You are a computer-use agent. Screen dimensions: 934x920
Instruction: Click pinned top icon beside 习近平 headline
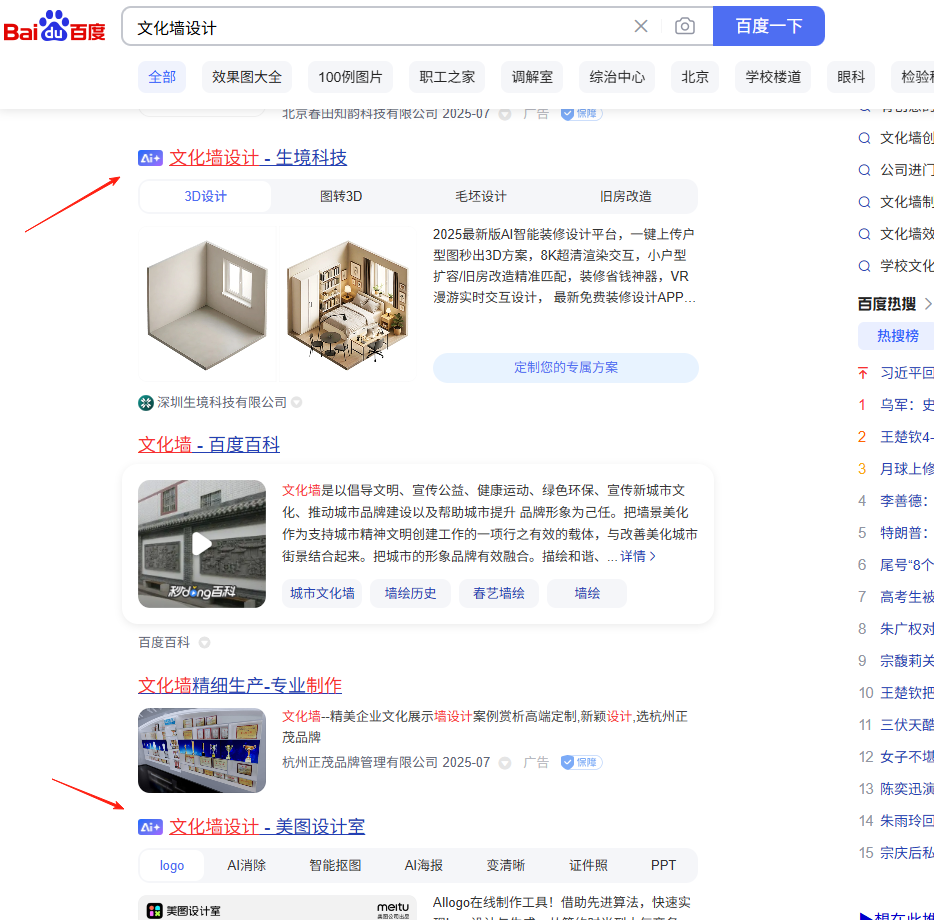point(863,373)
